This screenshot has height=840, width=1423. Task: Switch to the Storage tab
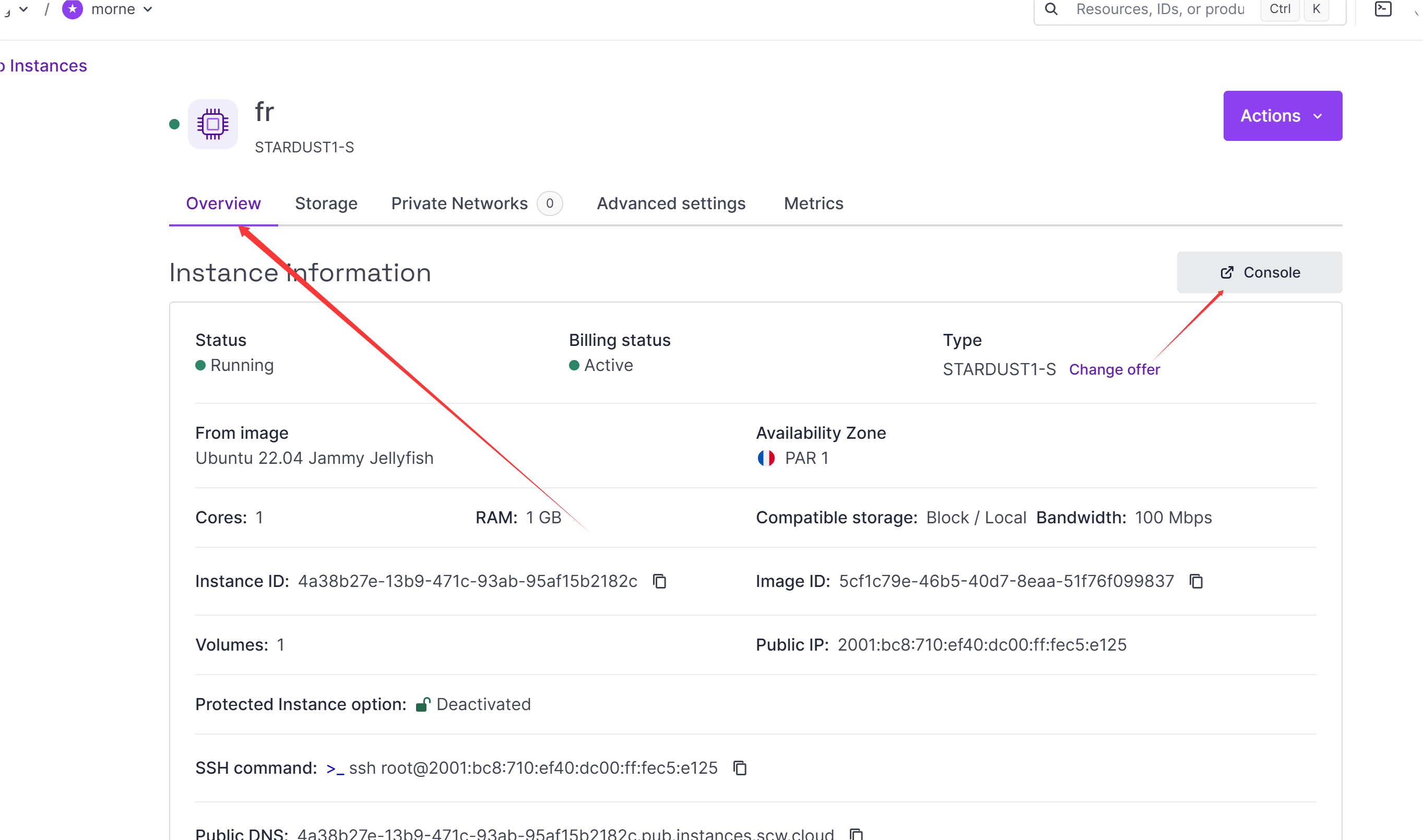[326, 203]
